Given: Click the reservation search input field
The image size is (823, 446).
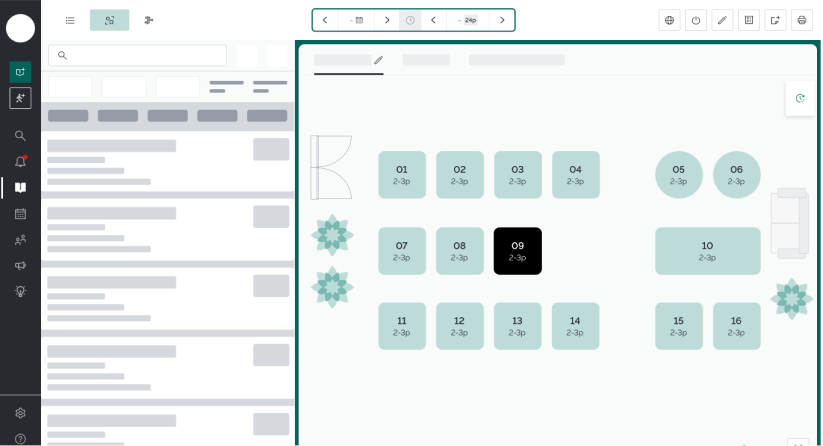Looking at the screenshot, I should click(138, 55).
